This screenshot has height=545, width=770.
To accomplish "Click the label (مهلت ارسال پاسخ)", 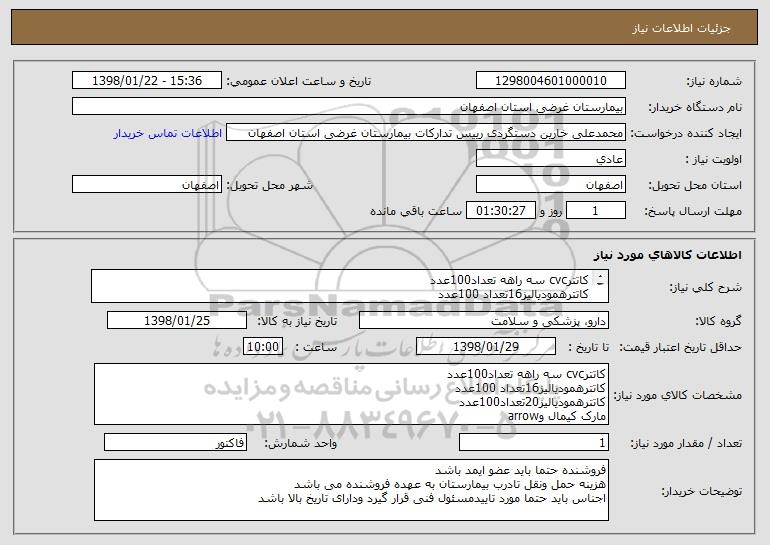I will 692,211.
